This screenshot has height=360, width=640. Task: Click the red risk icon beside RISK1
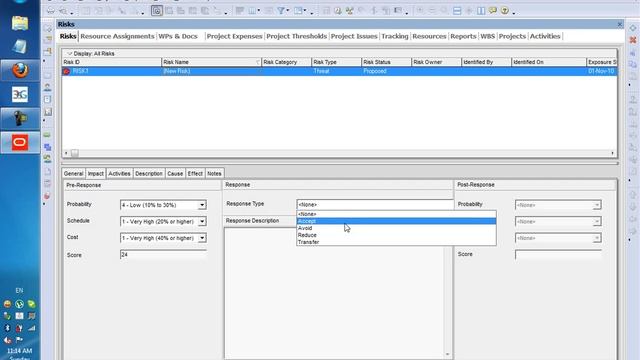67,71
